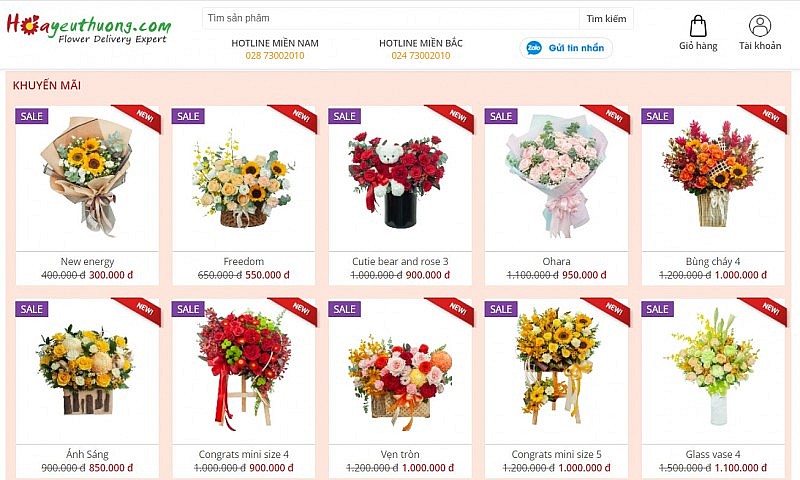Click the Gửi tin nhắn message button
This screenshot has width=800, height=480.
[x=566, y=48]
